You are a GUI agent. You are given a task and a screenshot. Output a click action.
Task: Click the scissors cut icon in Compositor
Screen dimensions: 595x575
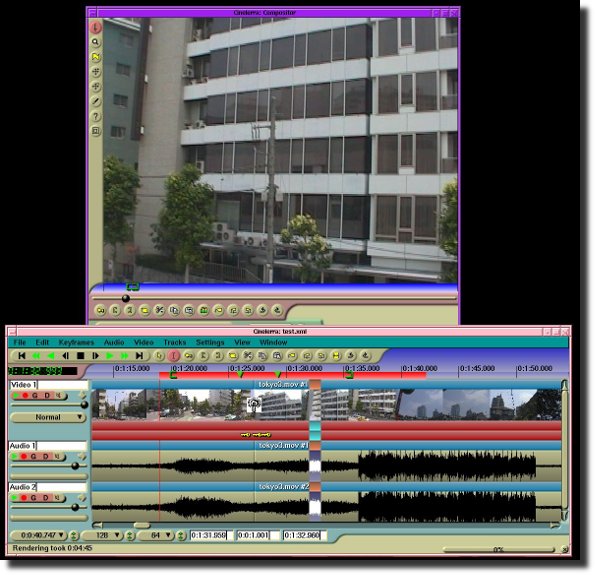coord(159,310)
